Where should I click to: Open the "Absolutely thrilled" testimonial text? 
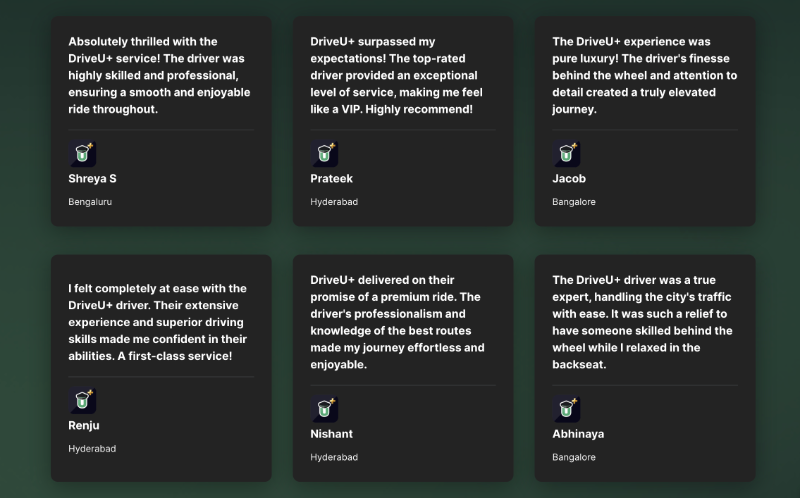click(158, 75)
